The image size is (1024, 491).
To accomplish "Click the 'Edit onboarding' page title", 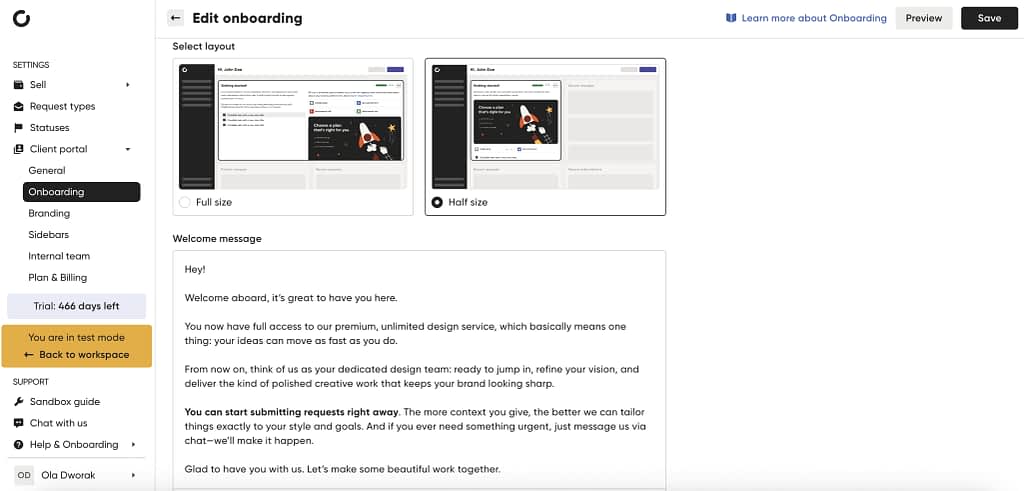I will (x=248, y=18).
